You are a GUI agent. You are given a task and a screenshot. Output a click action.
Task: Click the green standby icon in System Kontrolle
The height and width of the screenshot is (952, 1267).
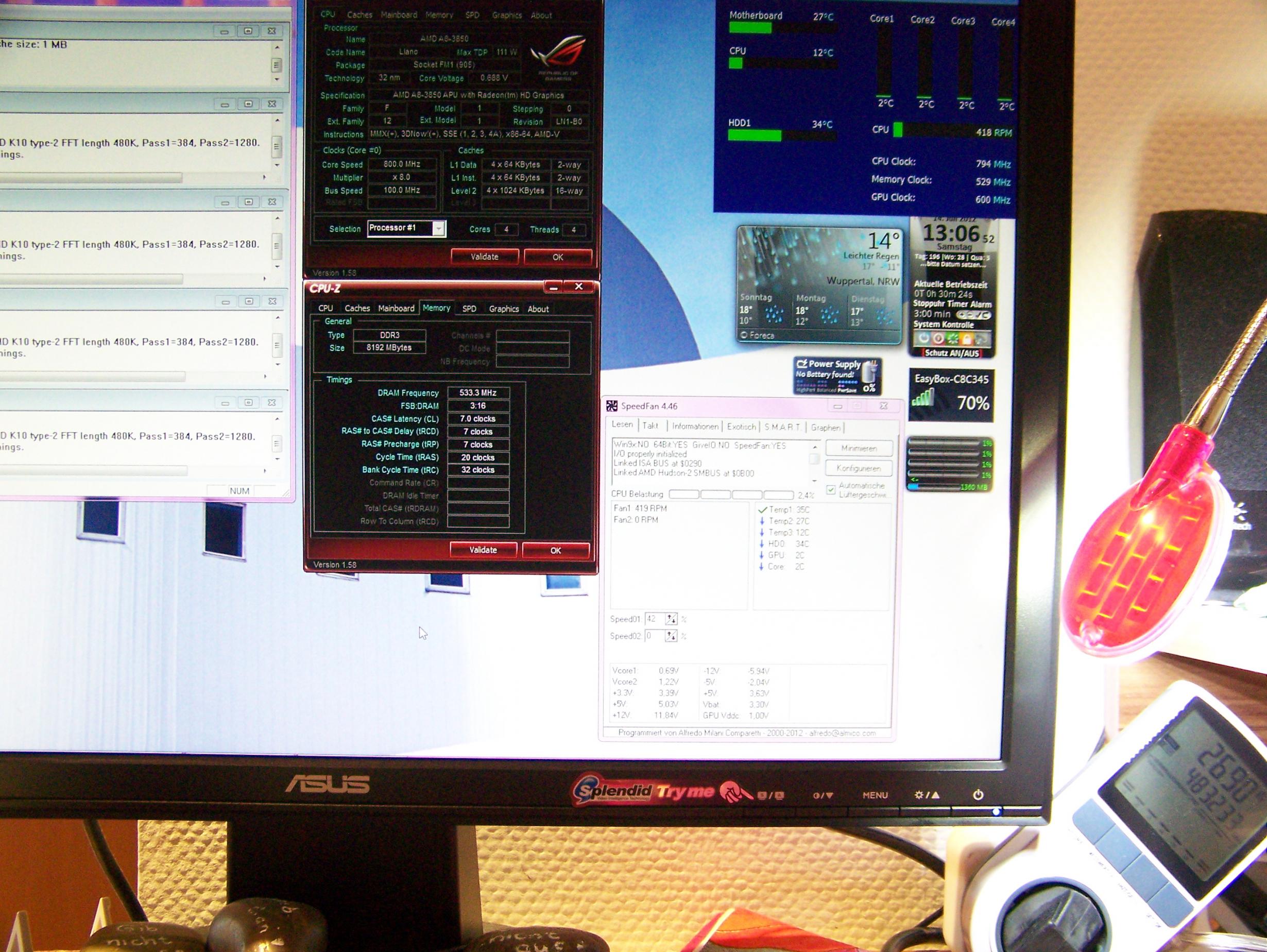(x=952, y=338)
